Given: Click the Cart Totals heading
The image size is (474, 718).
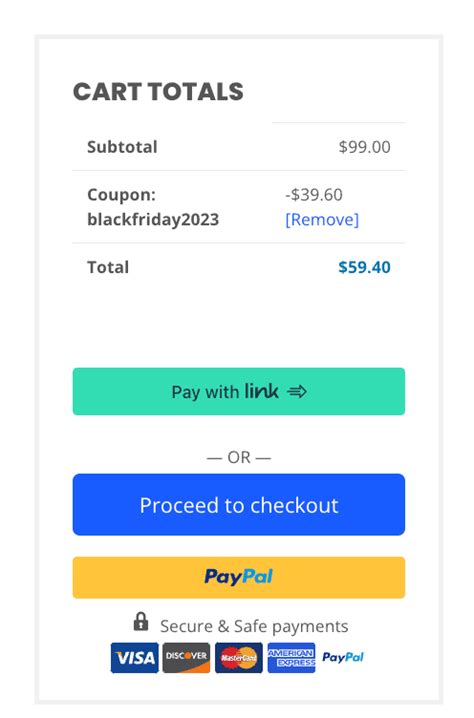Looking at the screenshot, I should pyautogui.click(x=158, y=92).
